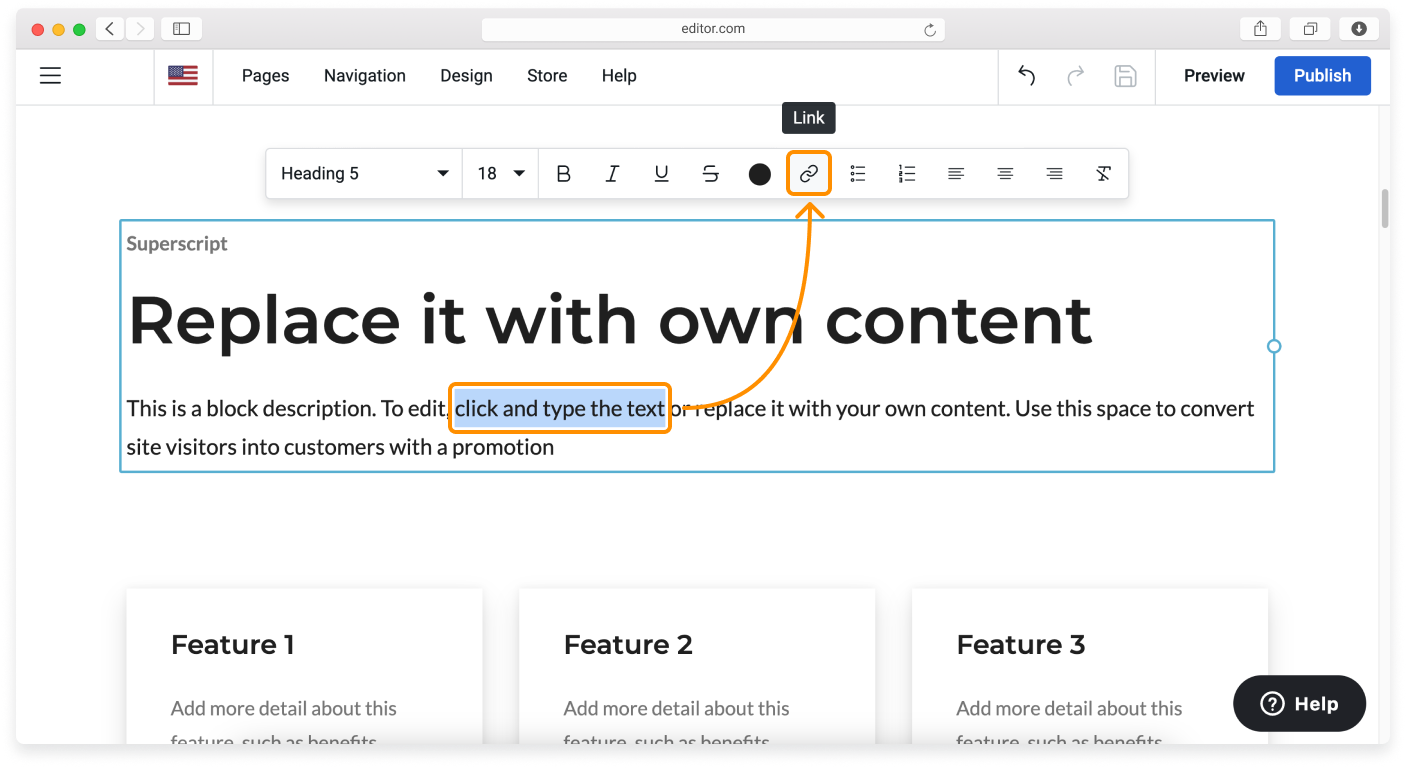Publish the site
The image size is (1406, 768).
(1322, 76)
